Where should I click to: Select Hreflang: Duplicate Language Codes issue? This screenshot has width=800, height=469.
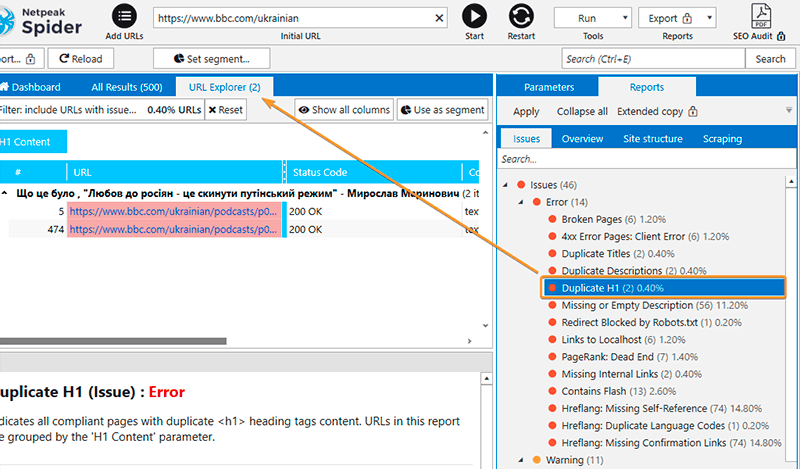click(x=658, y=426)
